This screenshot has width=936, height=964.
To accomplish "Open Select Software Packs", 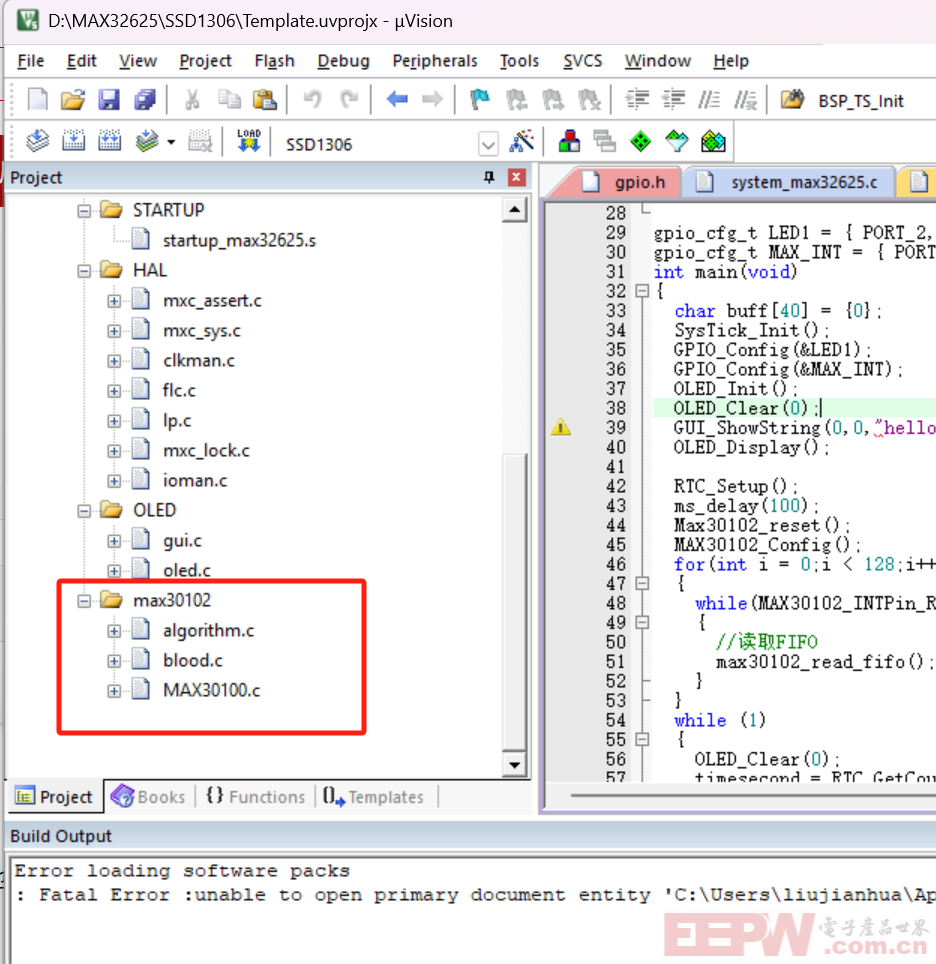I will tap(676, 141).
